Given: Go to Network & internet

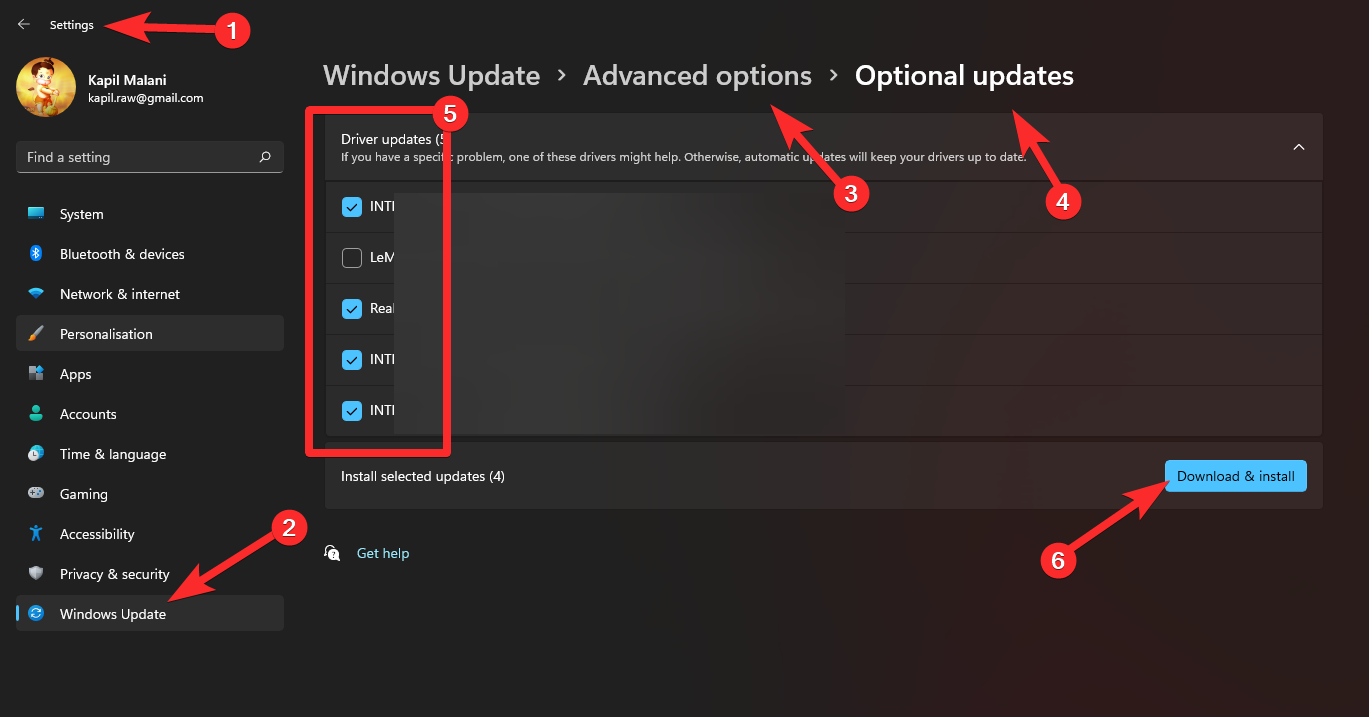Looking at the screenshot, I should [x=150, y=294].
